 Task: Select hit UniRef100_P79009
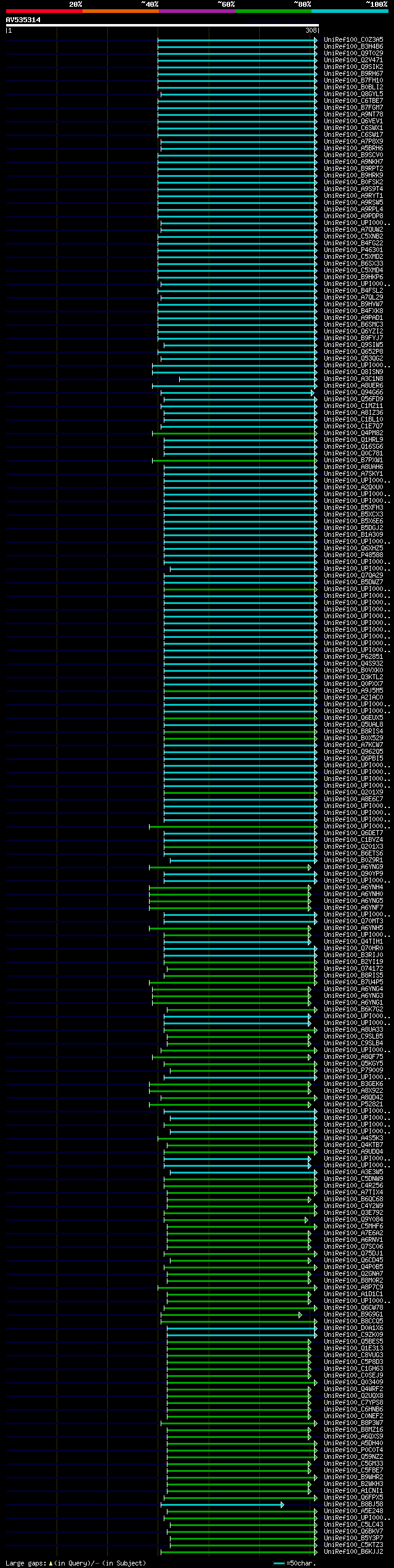[353, 1071]
